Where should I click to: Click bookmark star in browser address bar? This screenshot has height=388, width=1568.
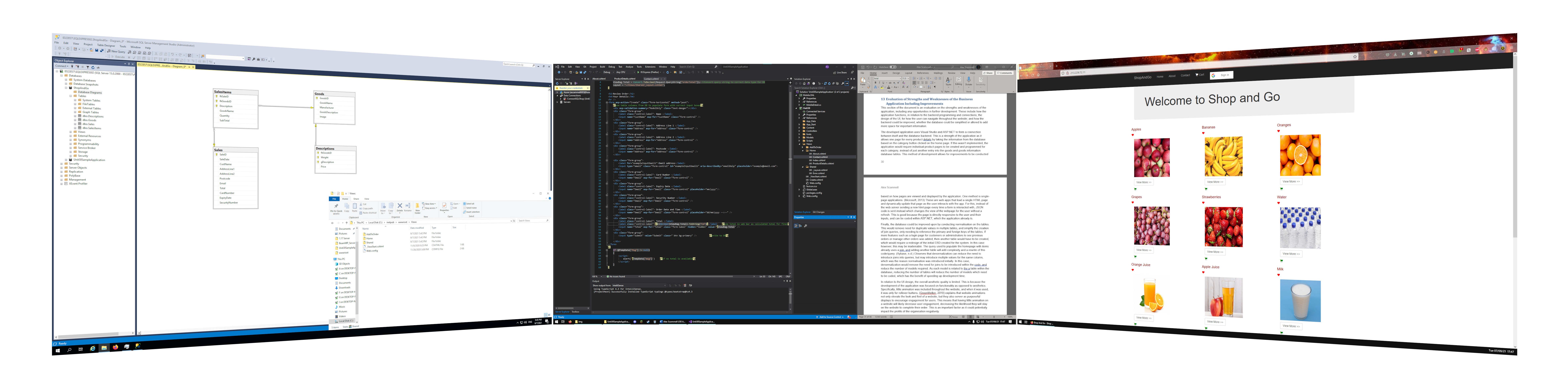[x=1355, y=57]
